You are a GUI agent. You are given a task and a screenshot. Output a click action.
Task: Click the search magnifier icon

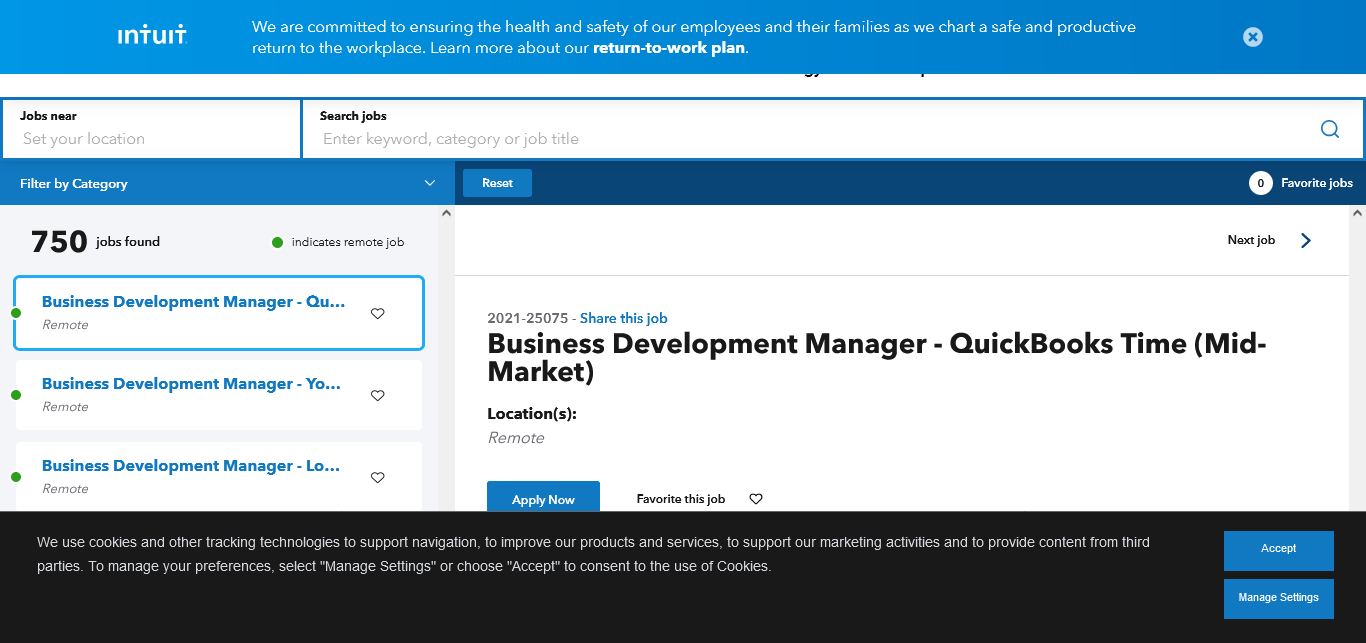tap(1329, 129)
